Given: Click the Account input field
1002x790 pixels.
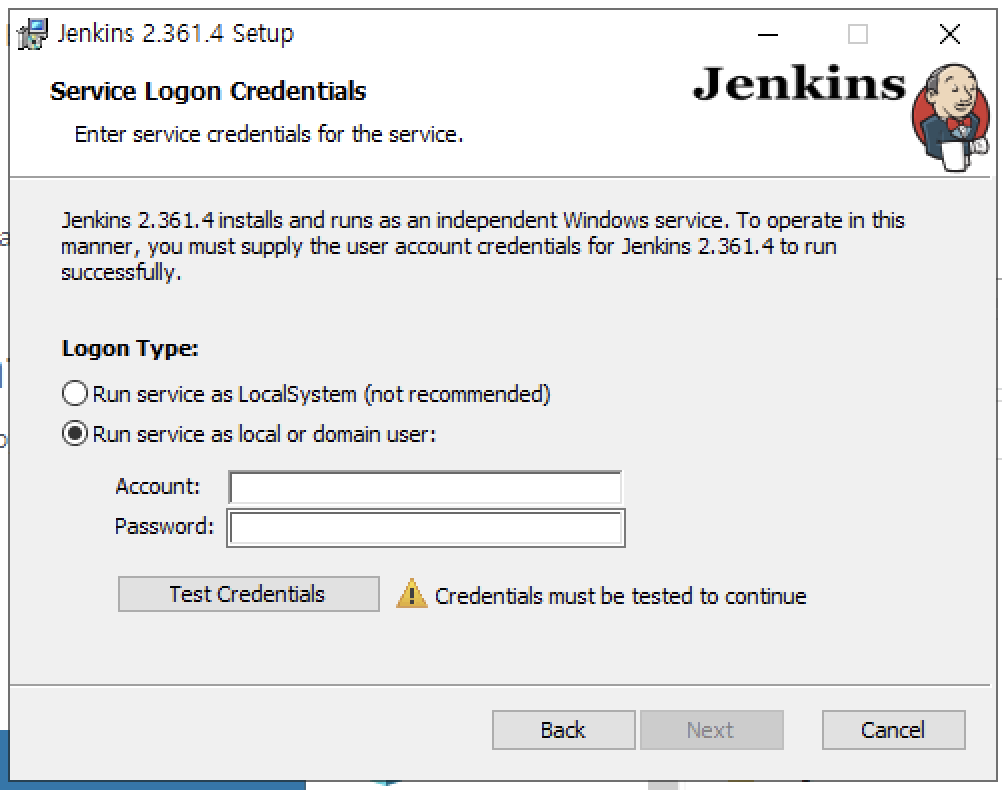Looking at the screenshot, I should pos(425,488).
